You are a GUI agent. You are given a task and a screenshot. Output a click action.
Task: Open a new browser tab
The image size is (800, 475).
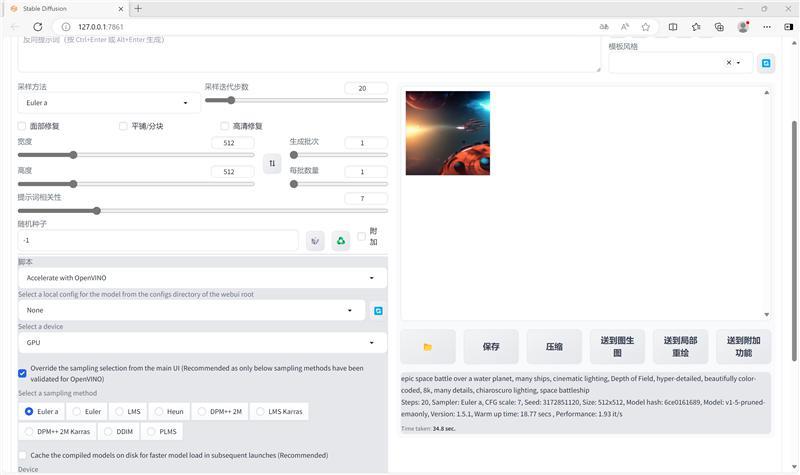[138, 8]
